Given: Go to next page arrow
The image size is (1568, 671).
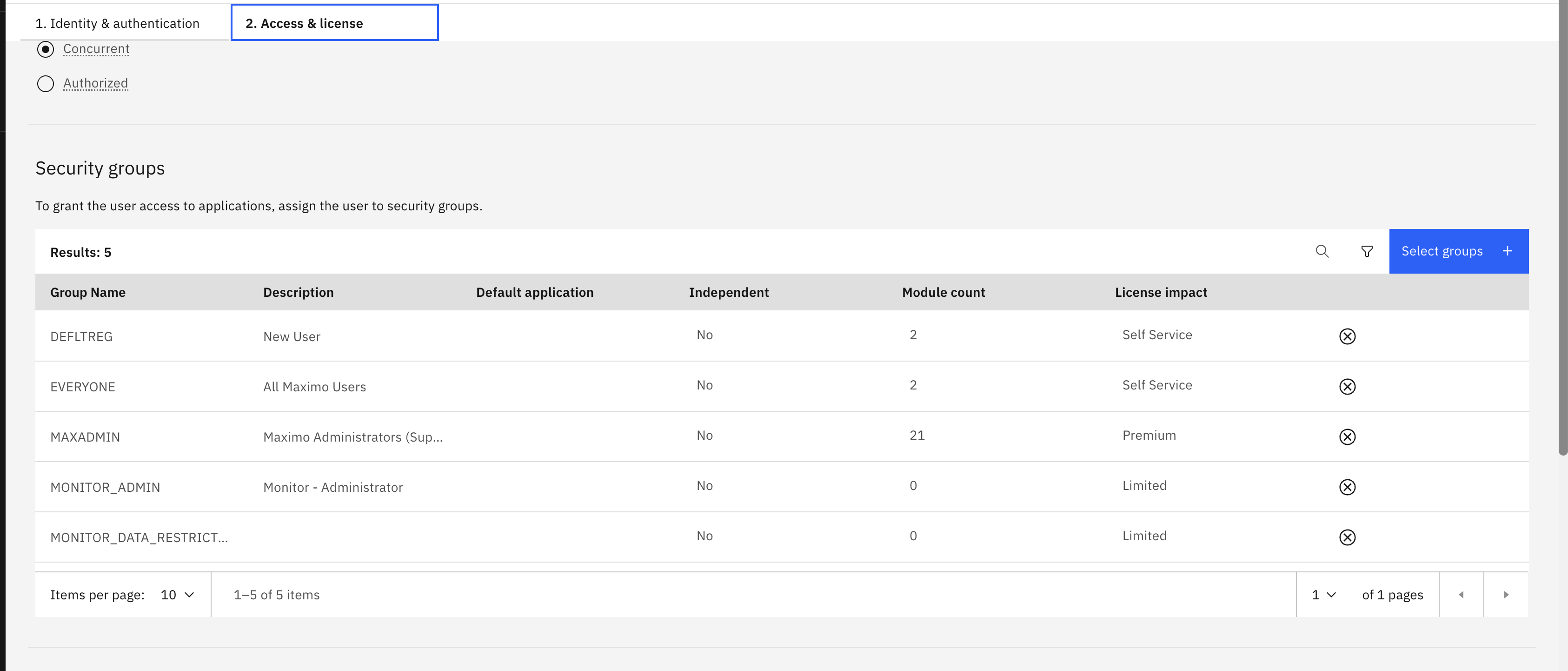Looking at the screenshot, I should click(x=1506, y=595).
